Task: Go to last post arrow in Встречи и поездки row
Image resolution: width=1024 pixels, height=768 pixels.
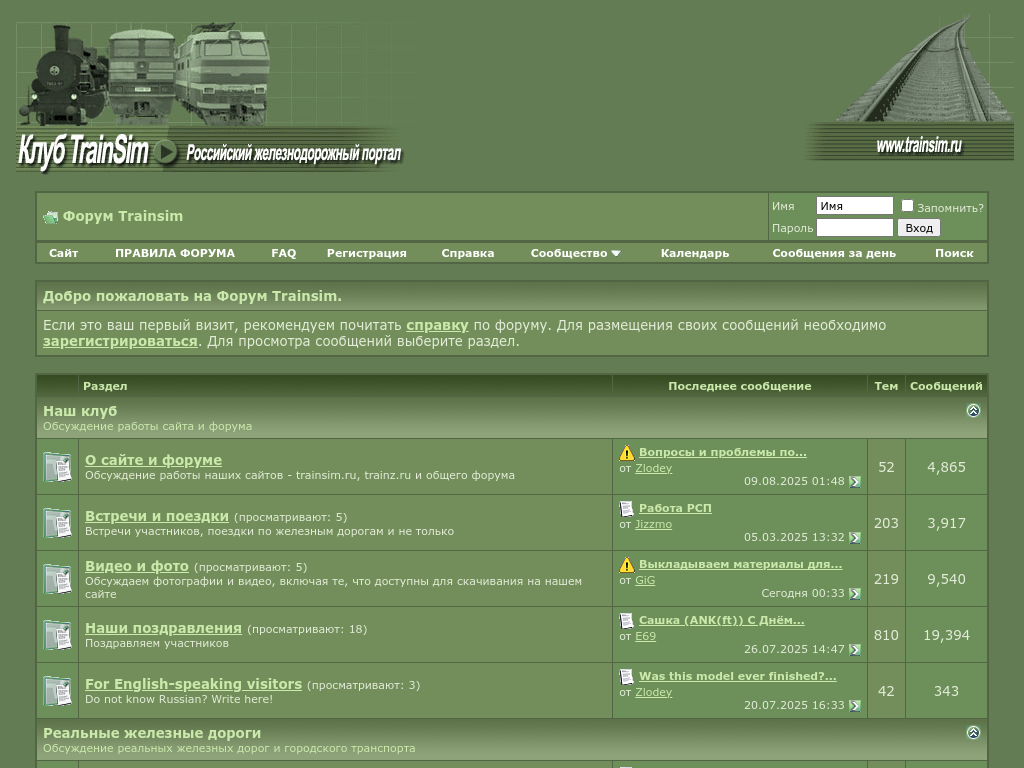Action: (x=855, y=538)
